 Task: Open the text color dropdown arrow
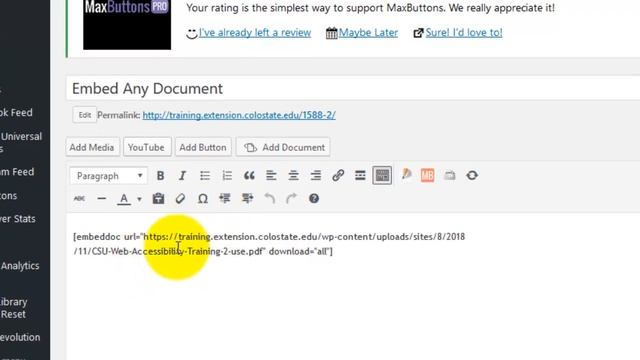tap(139, 199)
